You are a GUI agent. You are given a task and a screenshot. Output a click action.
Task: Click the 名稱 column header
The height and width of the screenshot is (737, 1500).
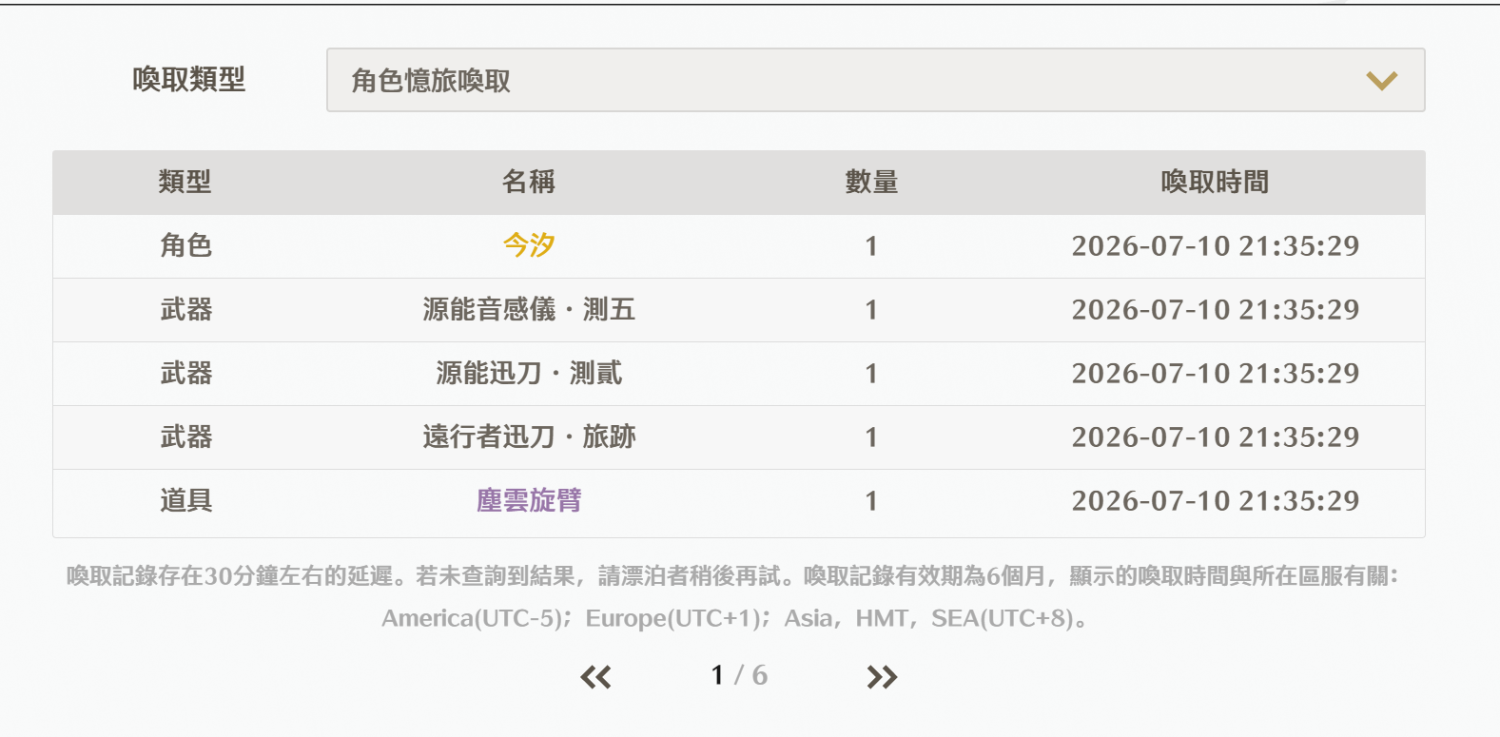528,182
